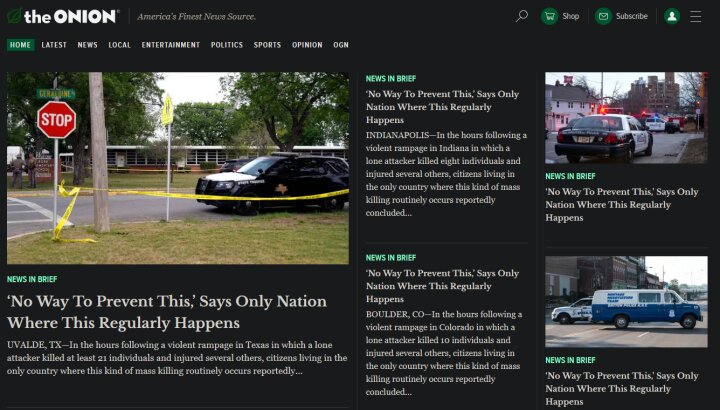Click the BOULDER, CO article summary text
The height and width of the screenshot is (410, 720).
point(444,353)
